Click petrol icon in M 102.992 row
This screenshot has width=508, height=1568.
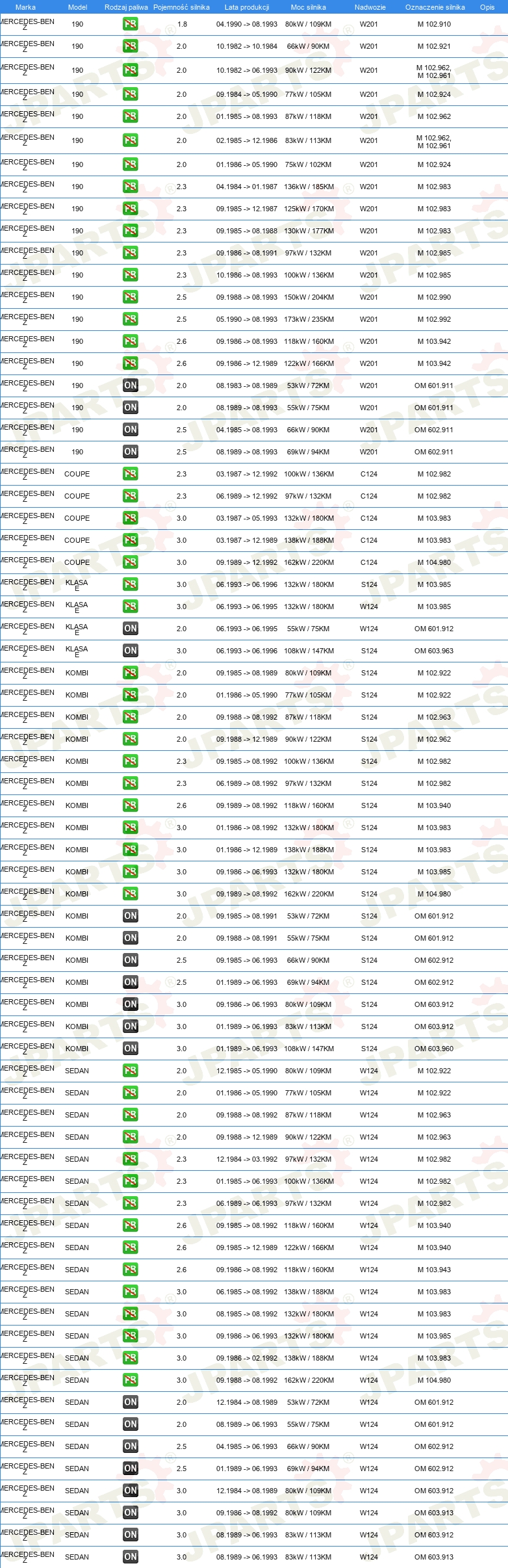pos(131,319)
